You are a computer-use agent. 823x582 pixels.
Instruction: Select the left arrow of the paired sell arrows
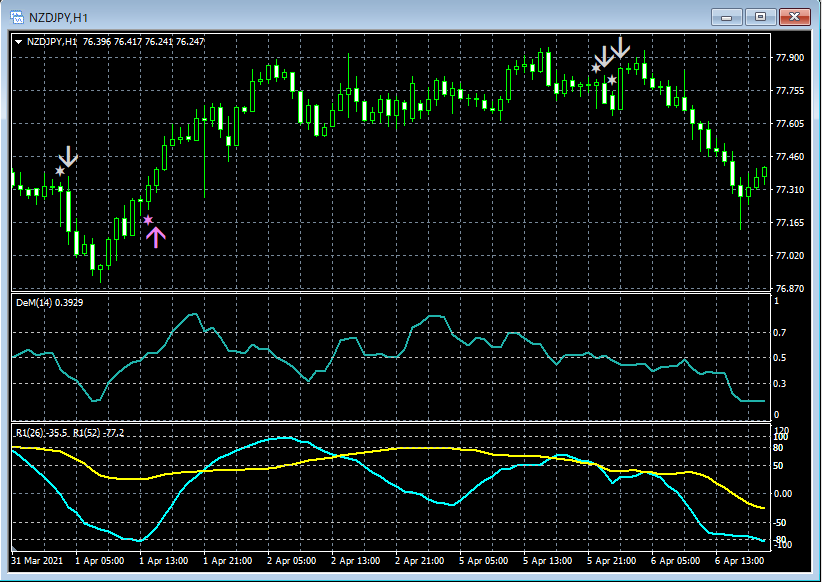pos(605,56)
